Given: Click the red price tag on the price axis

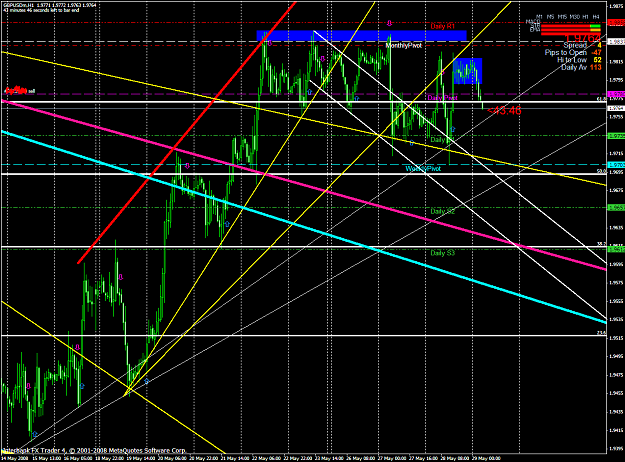Looking at the screenshot, I should point(616,23).
